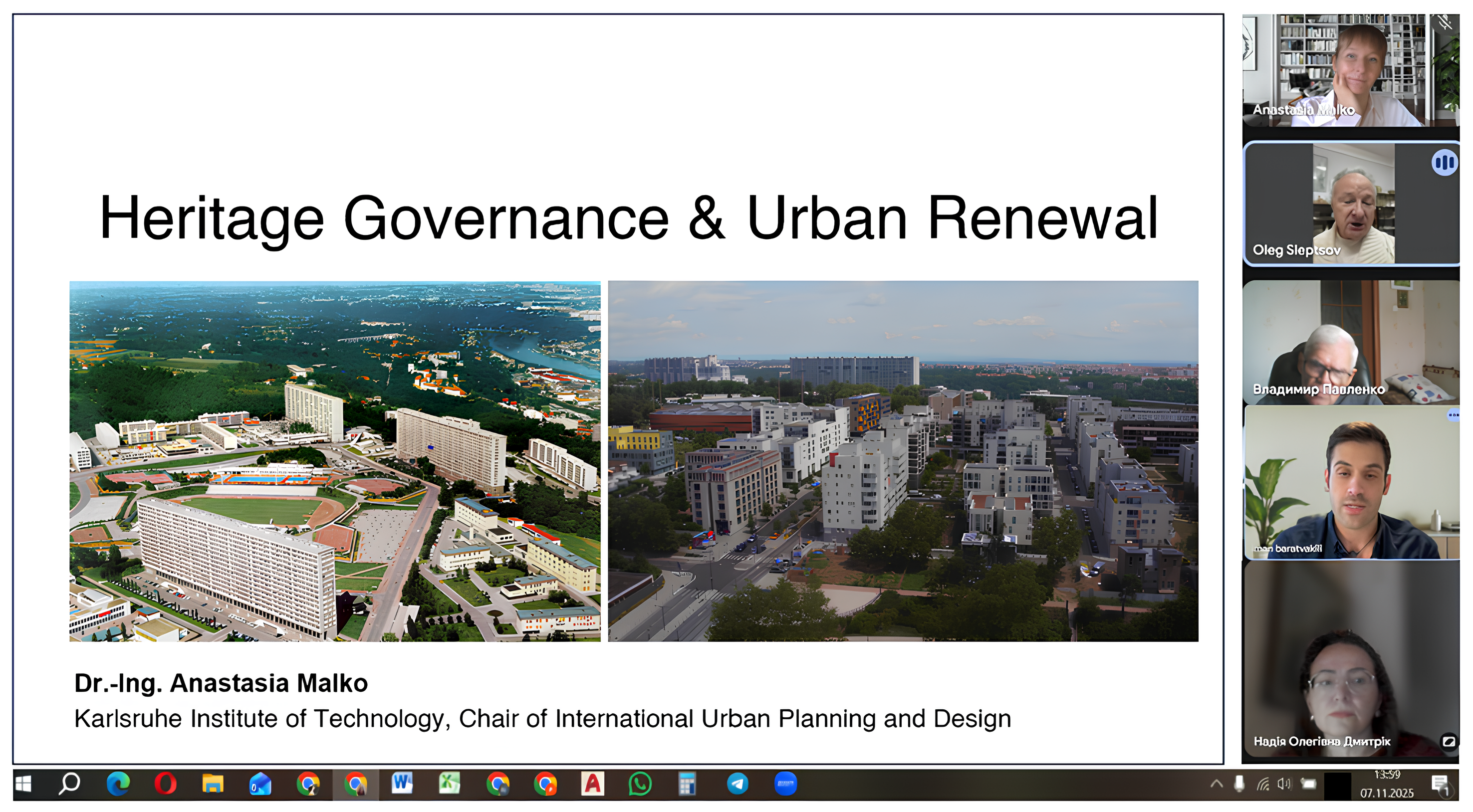Open AutoCAD red A icon

[592, 784]
